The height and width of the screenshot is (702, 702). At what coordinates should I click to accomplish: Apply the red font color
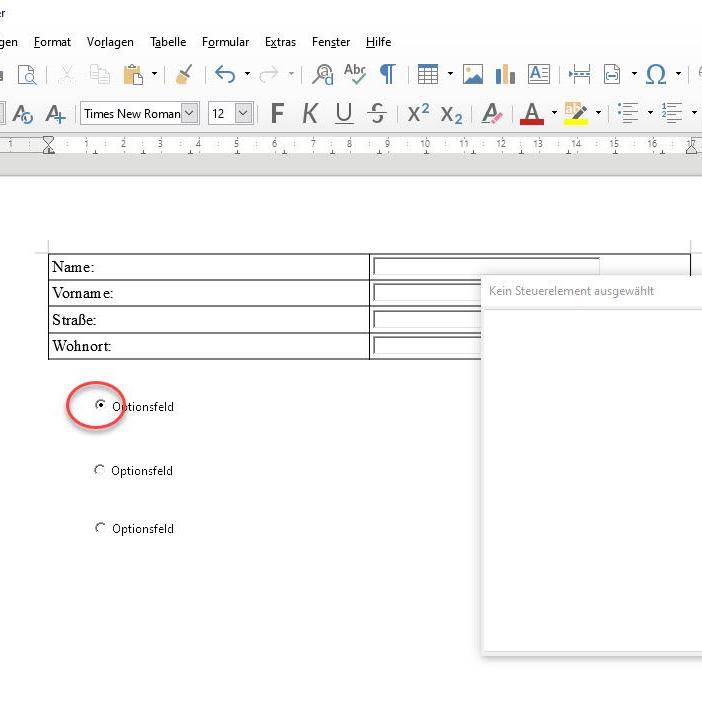pos(531,113)
